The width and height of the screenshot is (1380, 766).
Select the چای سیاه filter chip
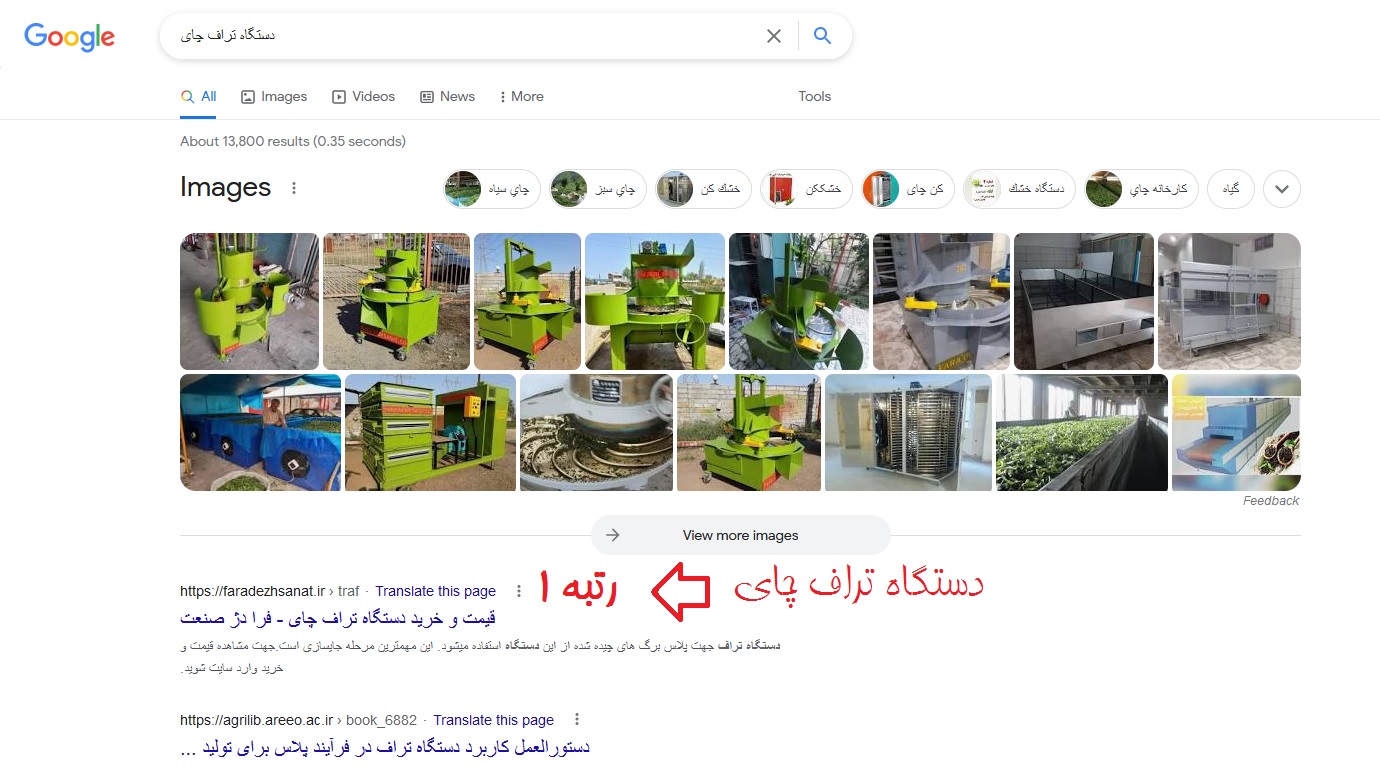(x=492, y=188)
